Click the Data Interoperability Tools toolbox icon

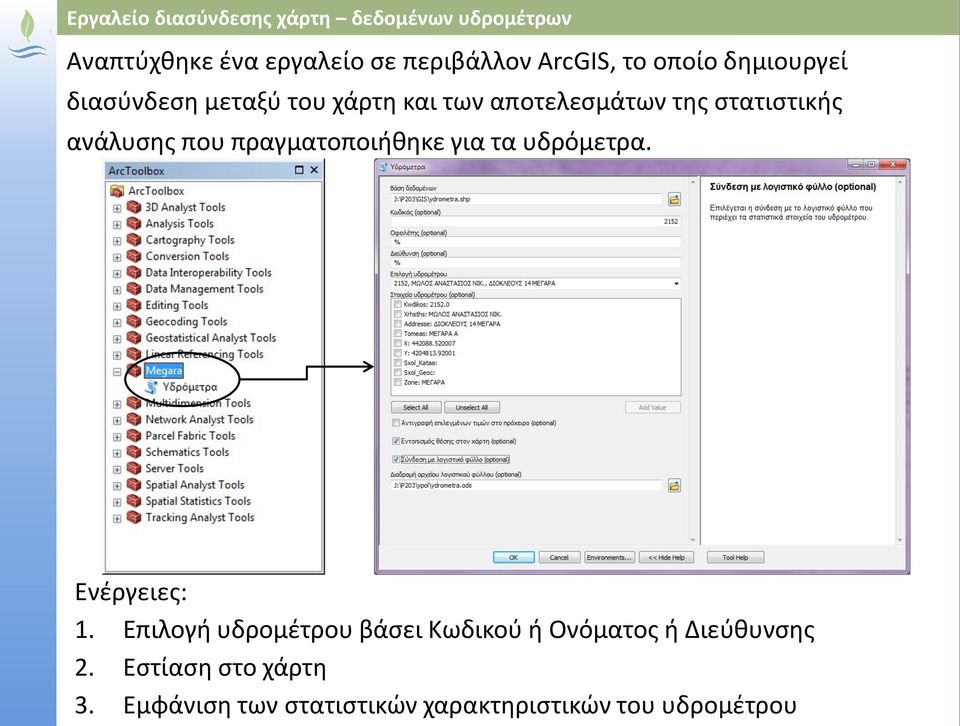133,272
